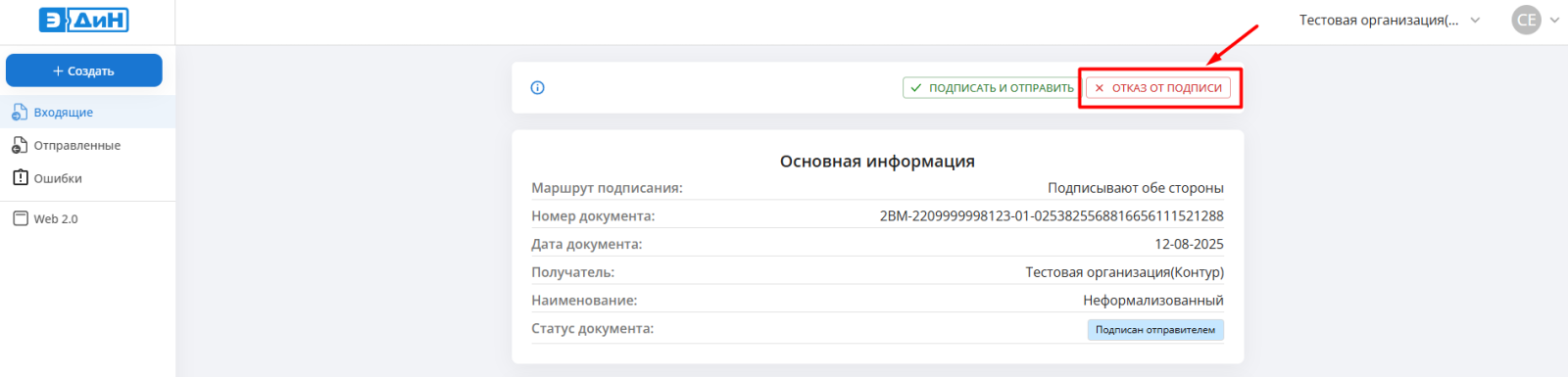Image resolution: width=1568 pixels, height=377 pixels.
Task: Expand the user profile menu arrow
Action: 1554,20
